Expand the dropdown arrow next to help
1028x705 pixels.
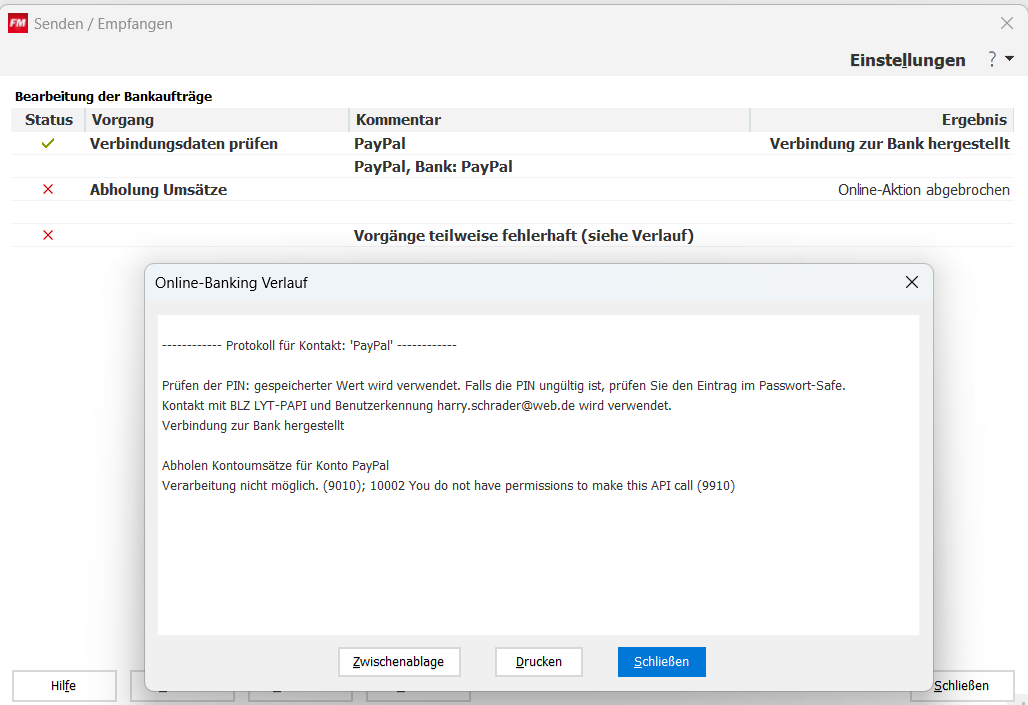1010,58
